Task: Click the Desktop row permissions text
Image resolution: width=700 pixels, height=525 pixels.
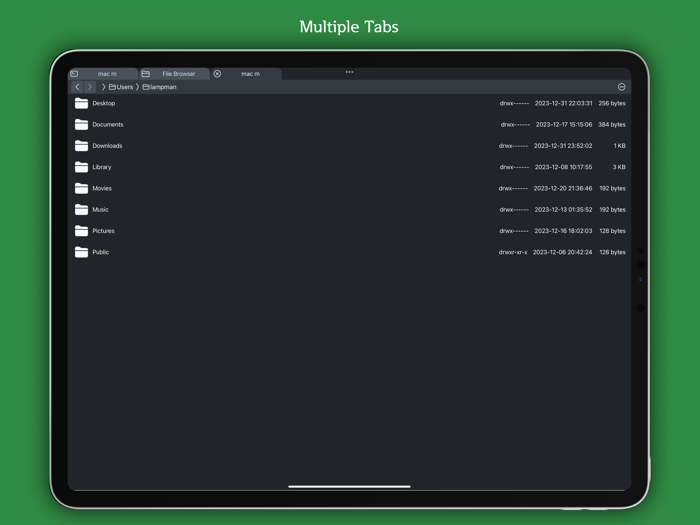Action: (514, 103)
